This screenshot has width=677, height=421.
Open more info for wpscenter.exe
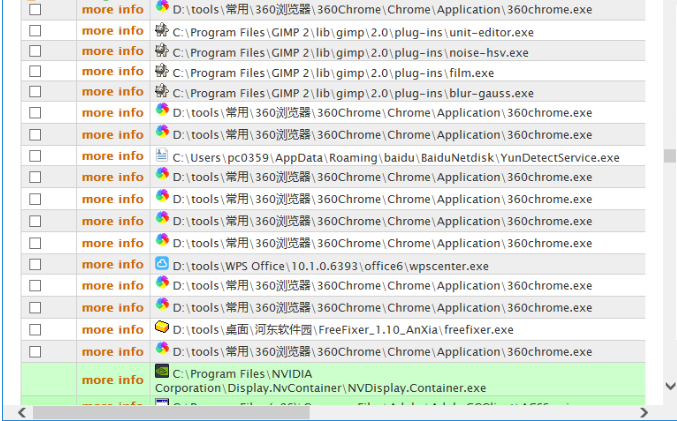[113, 264]
